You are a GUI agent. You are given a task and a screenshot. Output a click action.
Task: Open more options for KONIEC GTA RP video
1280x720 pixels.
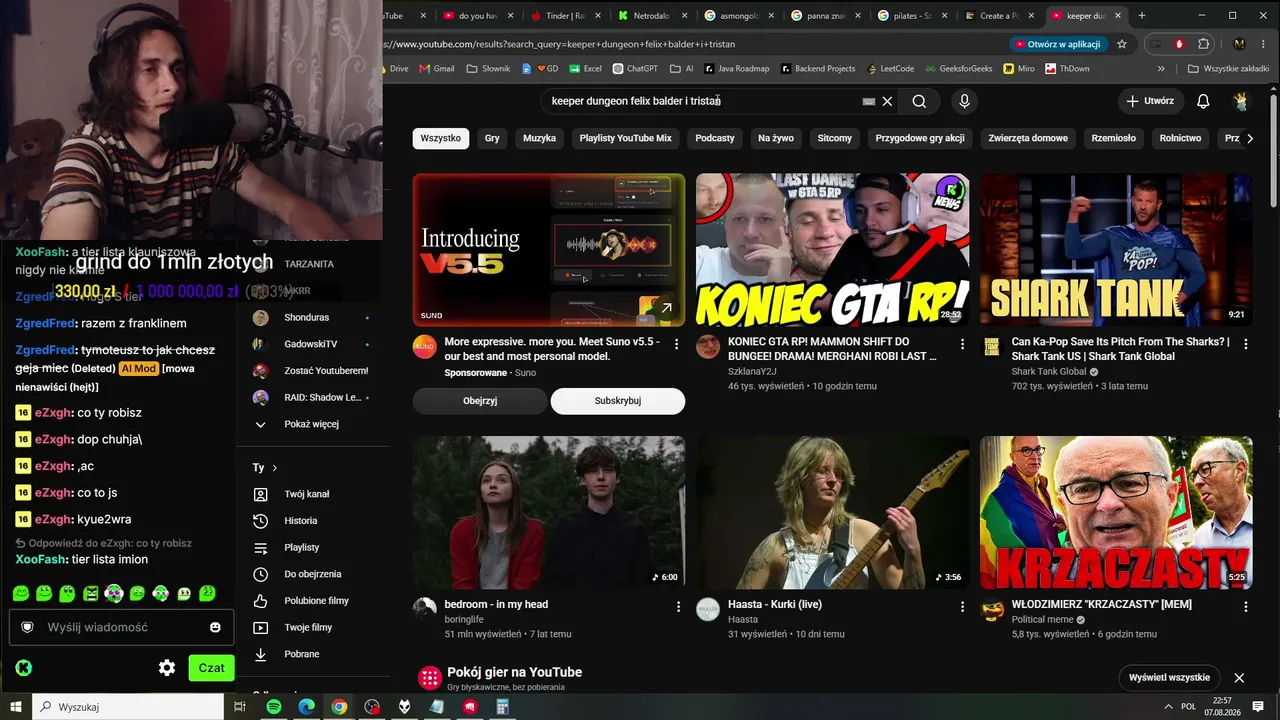(963, 344)
